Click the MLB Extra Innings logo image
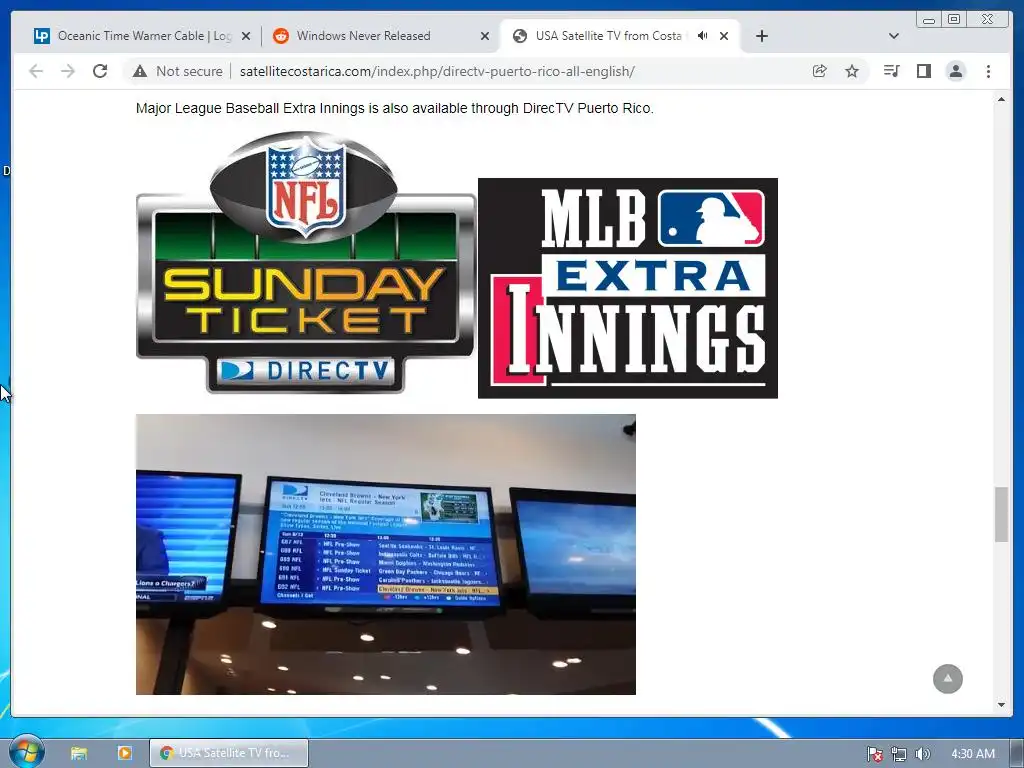 coord(628,288)
